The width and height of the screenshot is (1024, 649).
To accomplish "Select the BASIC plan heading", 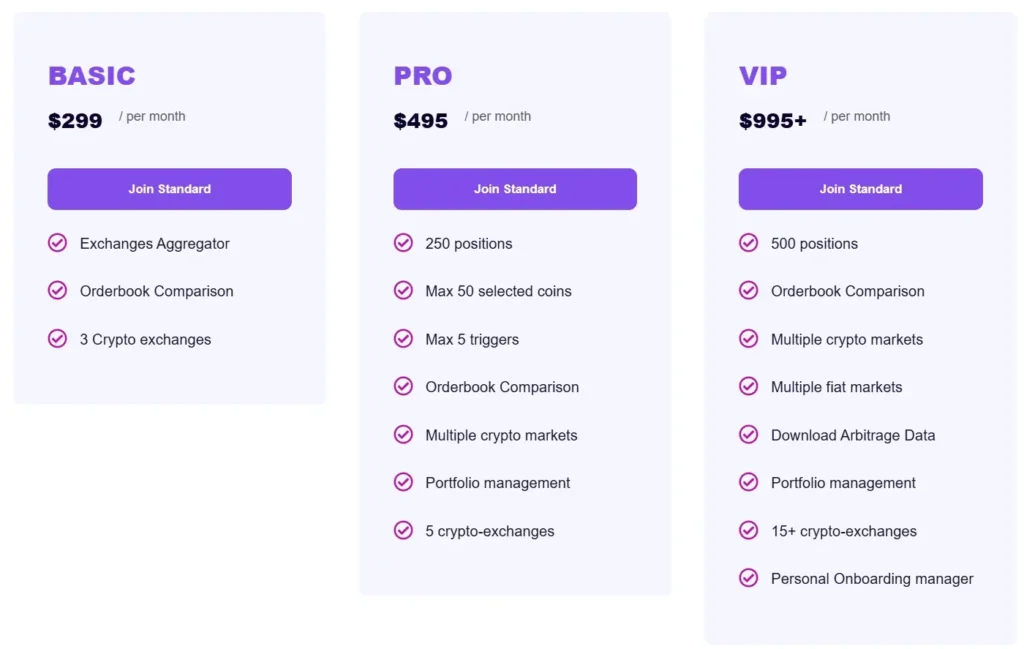I will coord(92,76).
